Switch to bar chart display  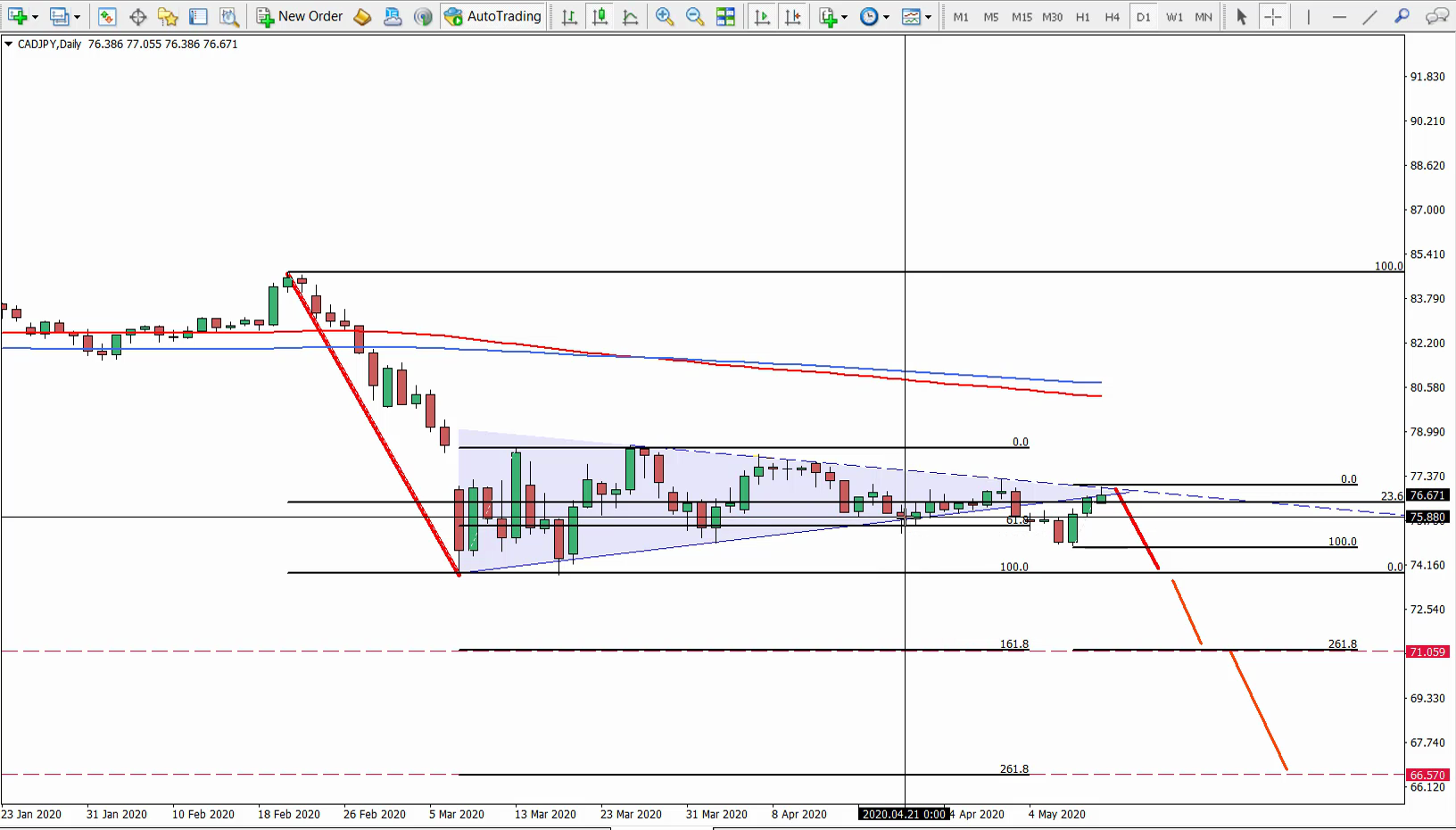tap(569, 16)
